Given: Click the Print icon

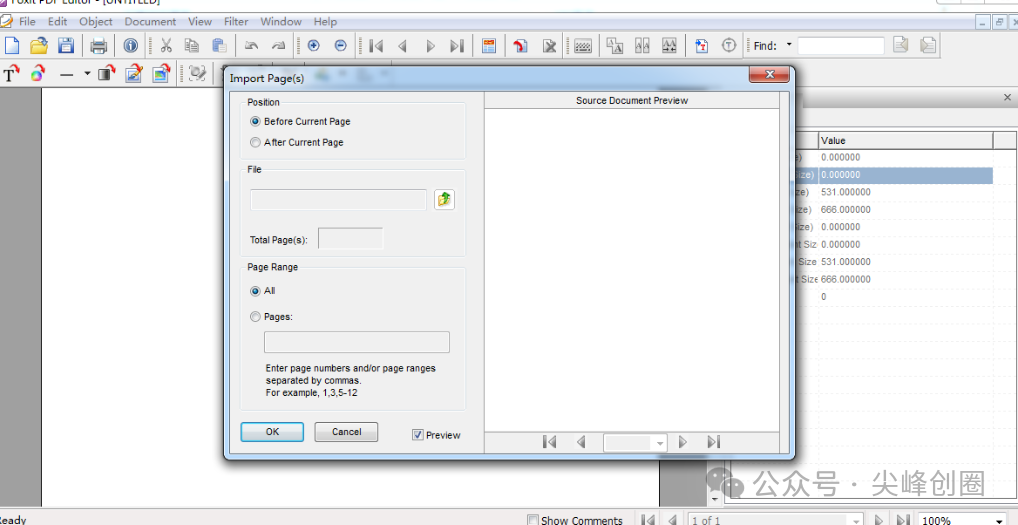Looking at the screenshot, I should (99, 45).
